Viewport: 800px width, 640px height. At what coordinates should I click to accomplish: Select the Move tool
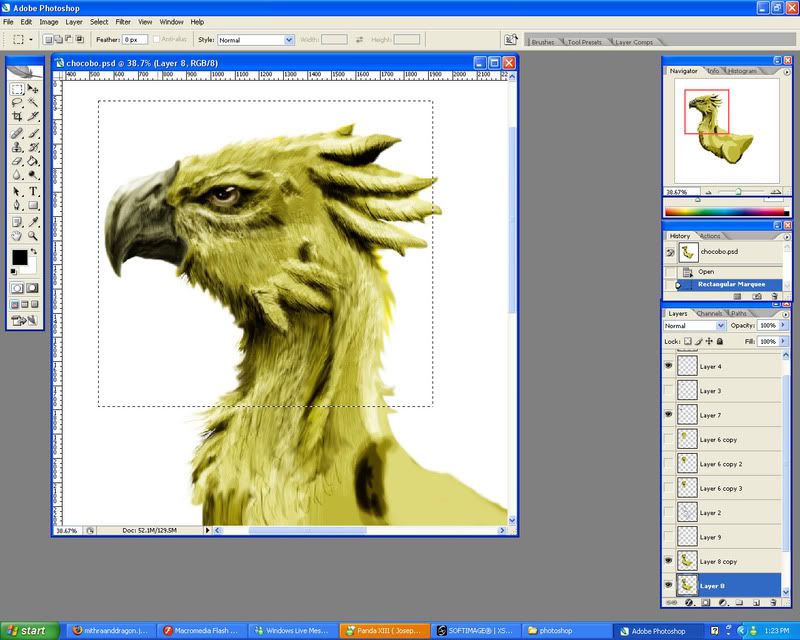(x=33, y=89)
